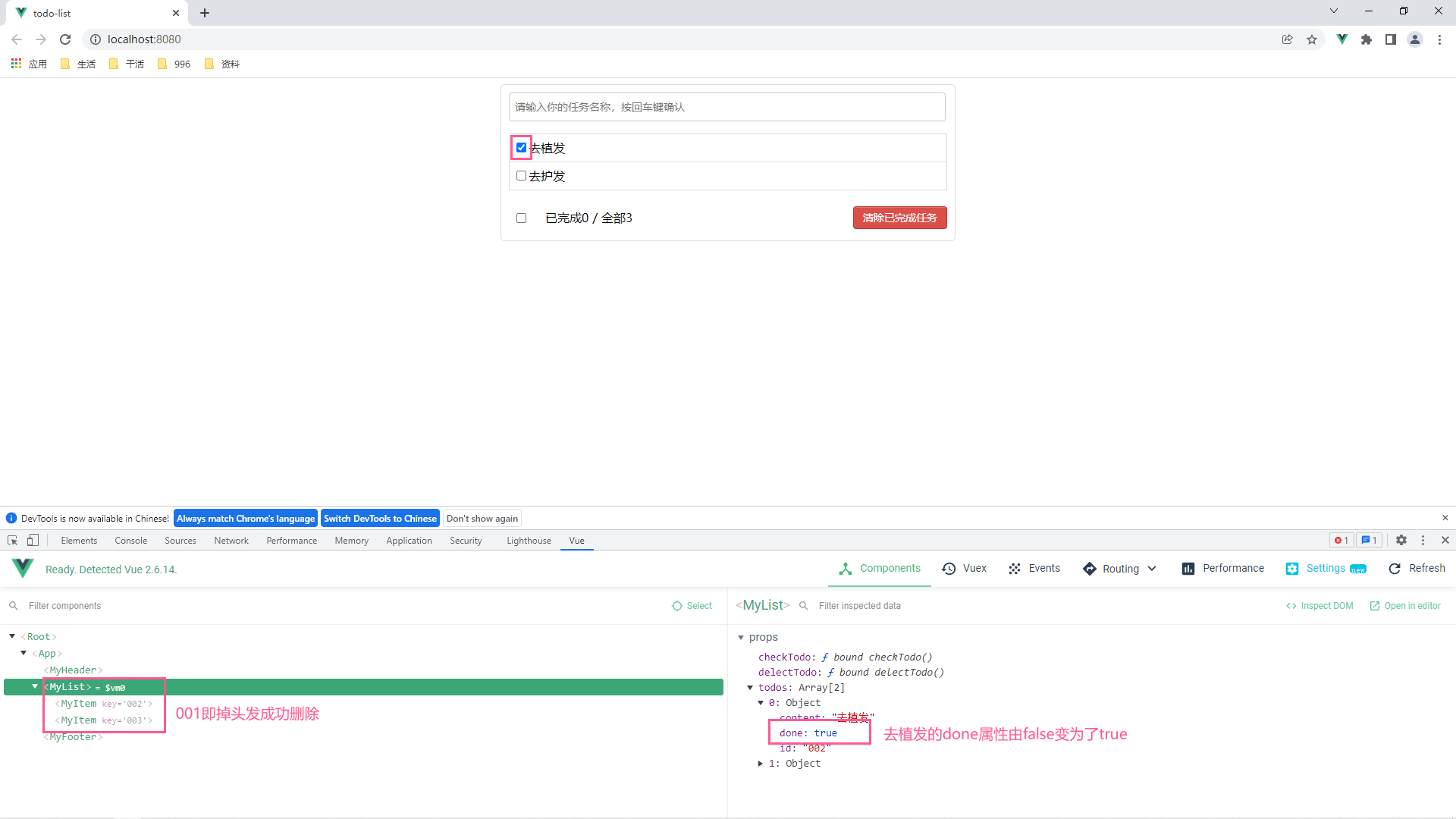Toggle the device toolbar icon

point(33,540)
